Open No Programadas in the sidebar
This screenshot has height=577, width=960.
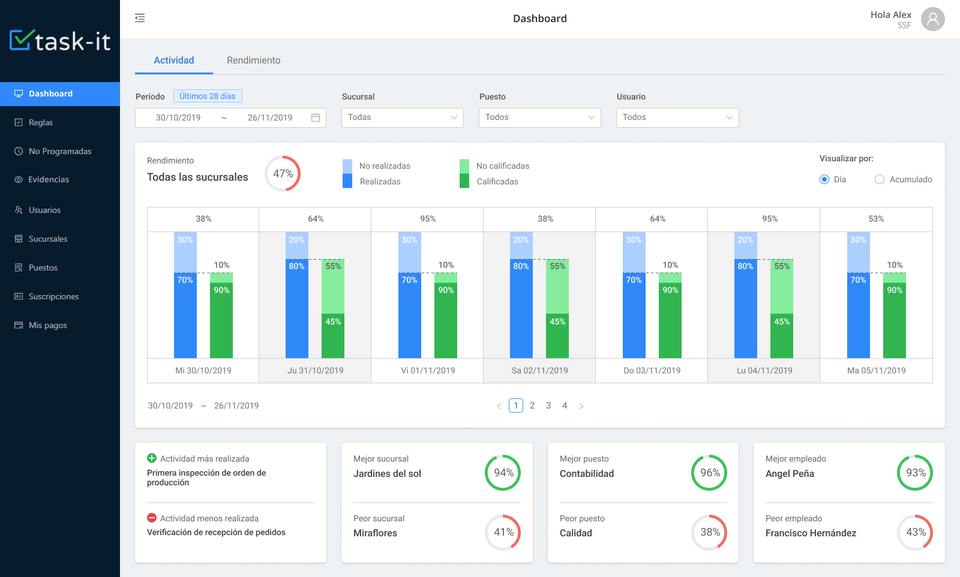point(60,151)
